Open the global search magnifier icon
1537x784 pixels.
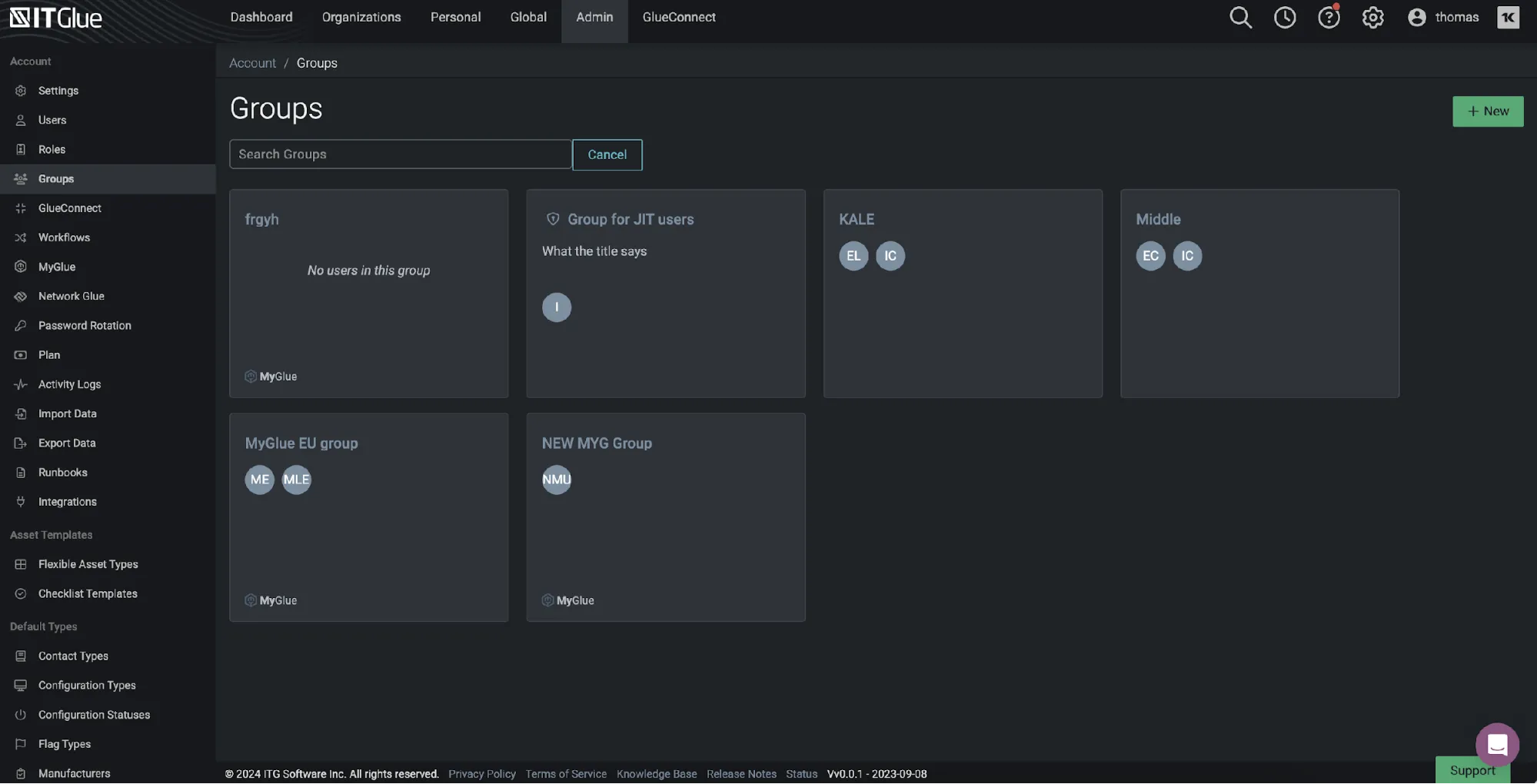[1240, 18]
